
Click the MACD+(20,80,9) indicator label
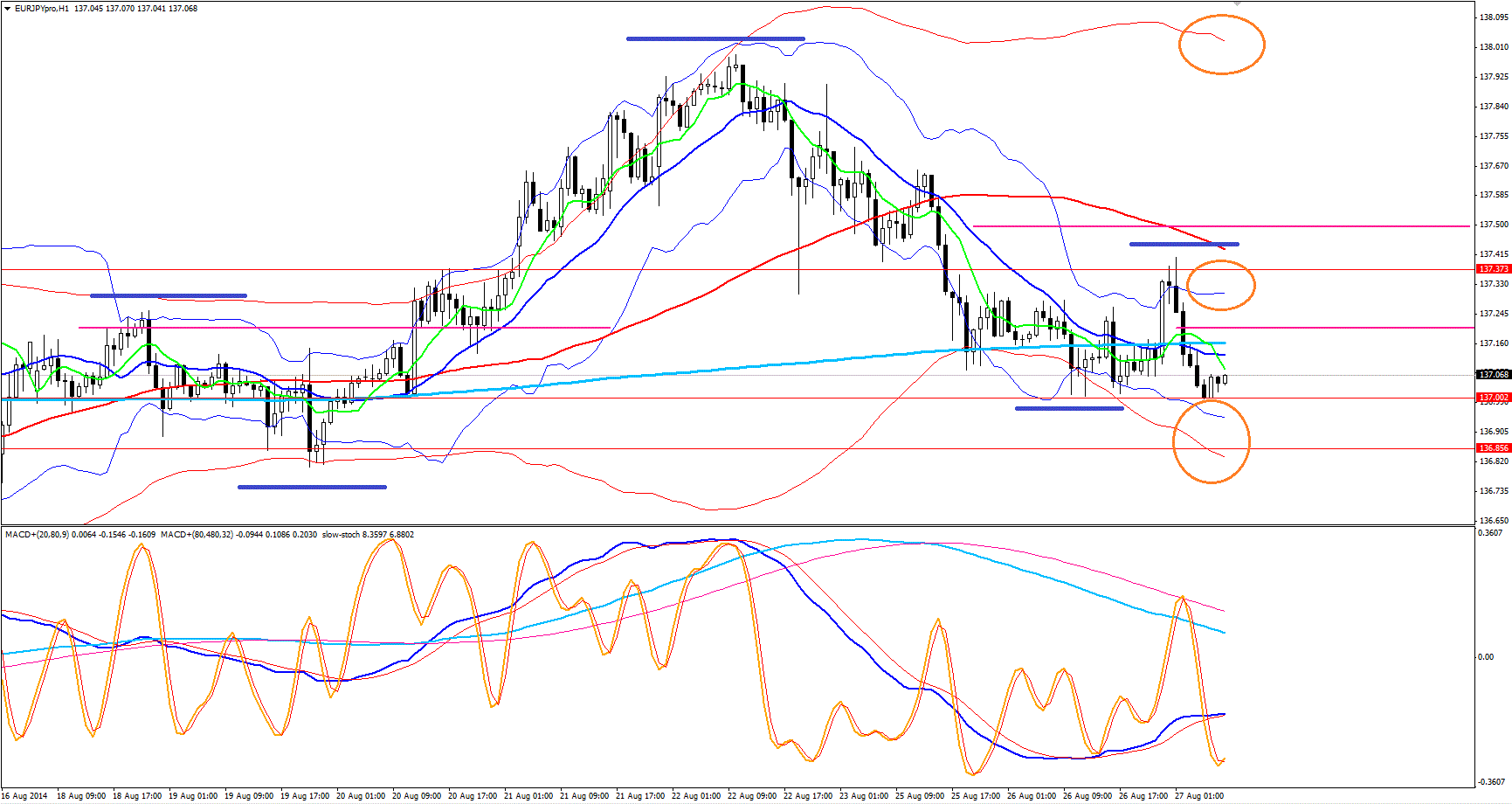coord(38,534)
